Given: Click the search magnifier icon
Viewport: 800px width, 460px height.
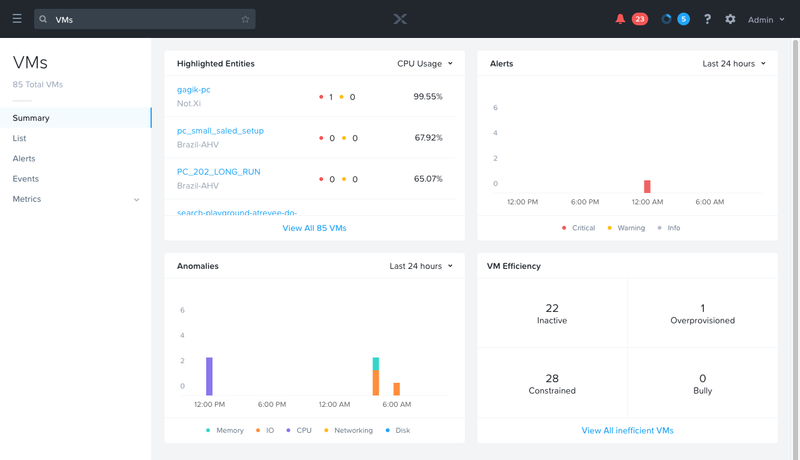Looking at the screenshot, I should pos(43,19).
